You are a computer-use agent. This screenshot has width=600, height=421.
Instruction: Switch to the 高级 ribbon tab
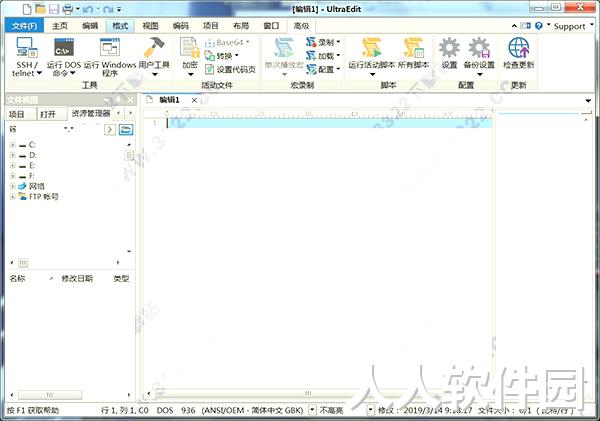click(301, 26)
